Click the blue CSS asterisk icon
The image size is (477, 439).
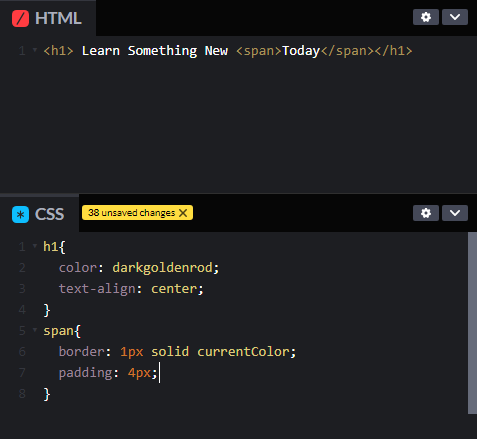click(20, 214)
